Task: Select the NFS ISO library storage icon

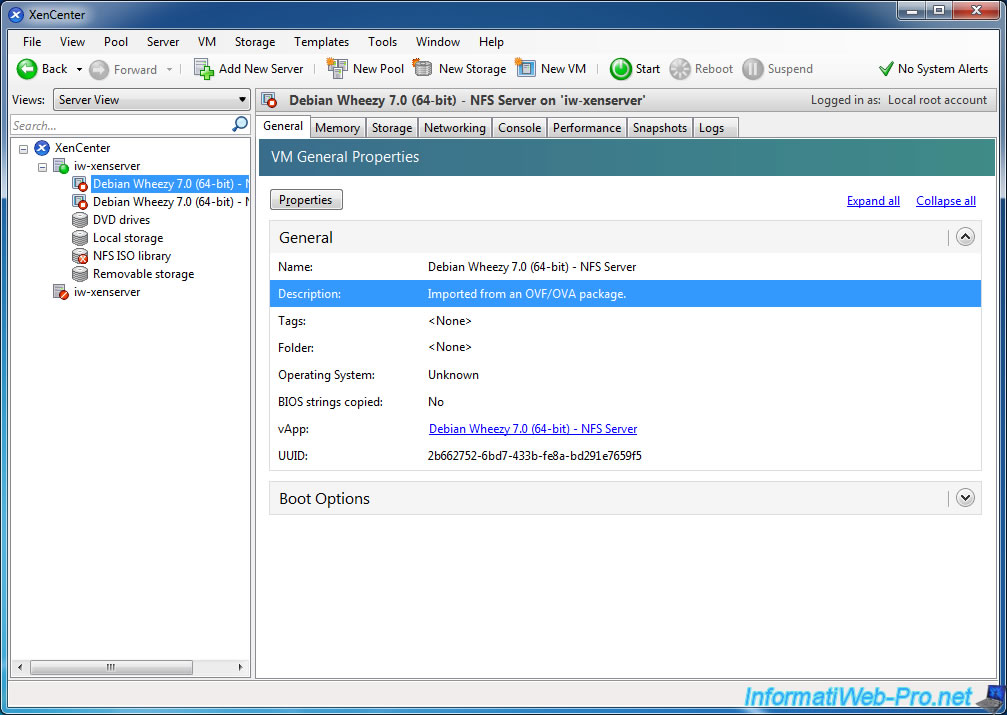Action: click(x=80, y=256)
